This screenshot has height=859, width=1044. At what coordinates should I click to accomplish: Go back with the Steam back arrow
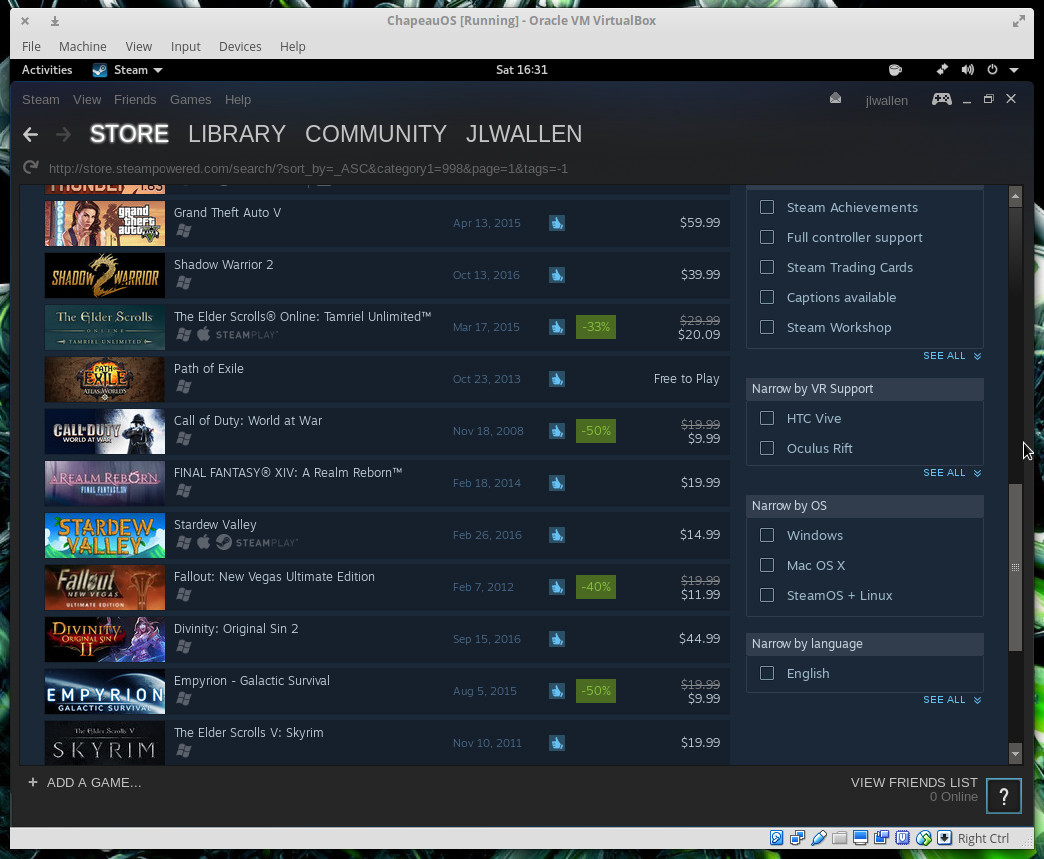tap(30, 135)
